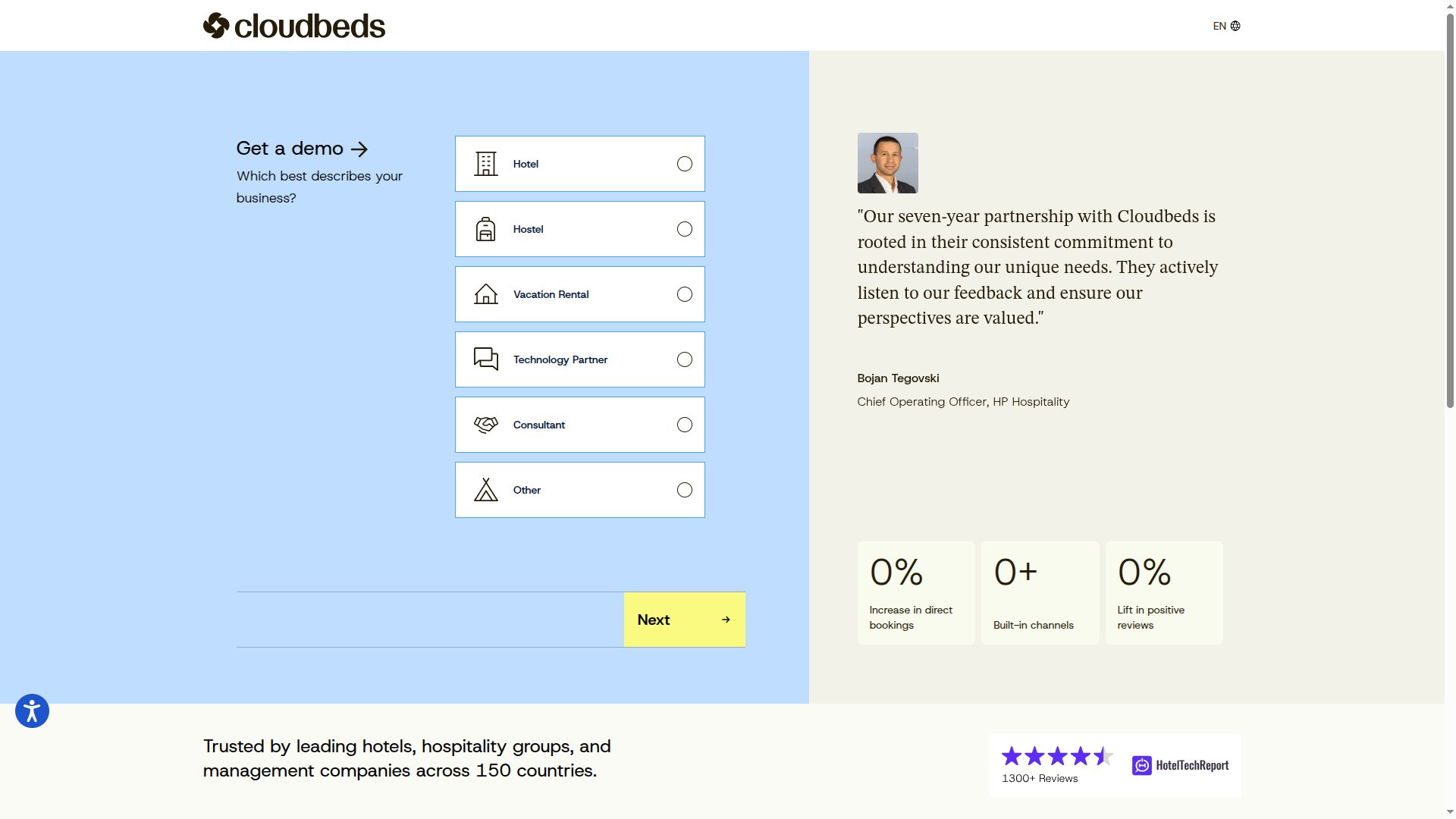The height and width of the screenshot is (819, 1456).
Task: Click the Other tent icon
Action: [485, 489]
